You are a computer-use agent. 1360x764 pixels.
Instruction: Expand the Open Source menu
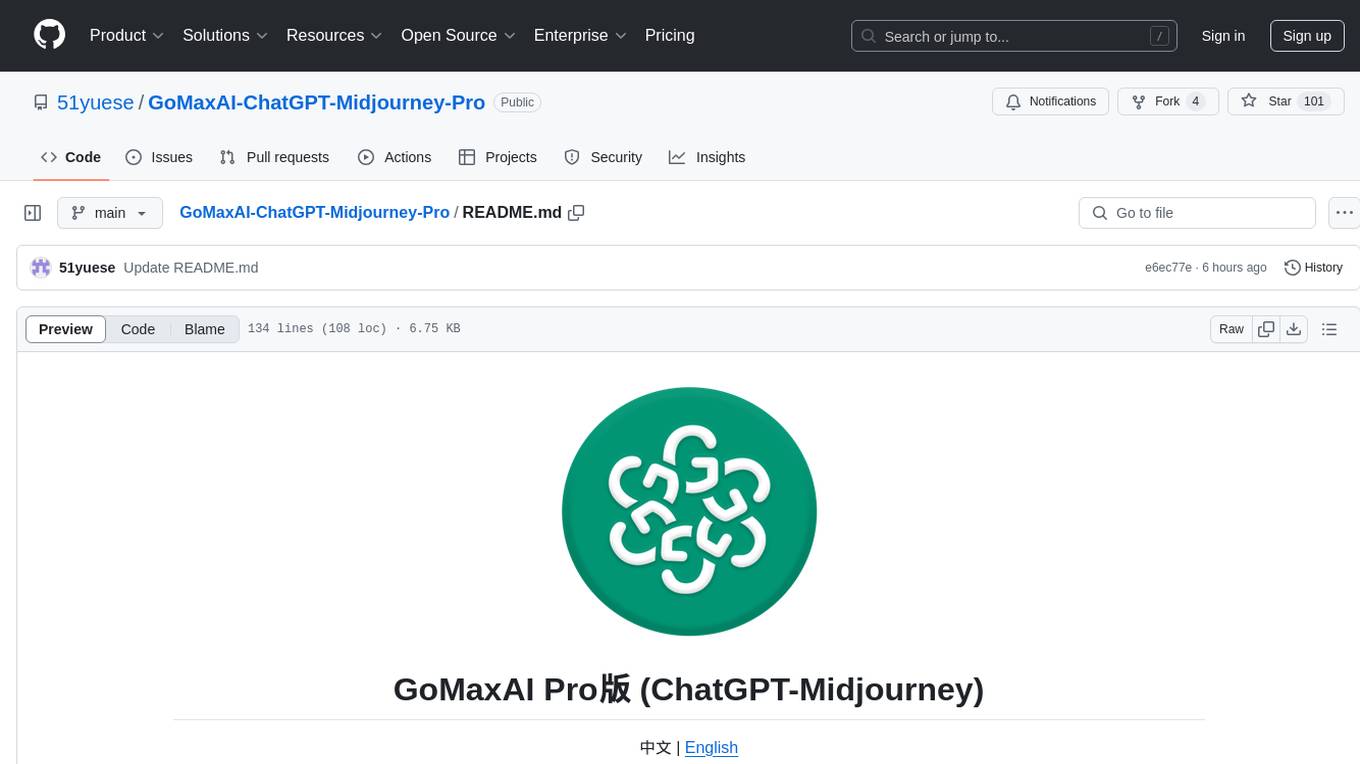(458, 35)
